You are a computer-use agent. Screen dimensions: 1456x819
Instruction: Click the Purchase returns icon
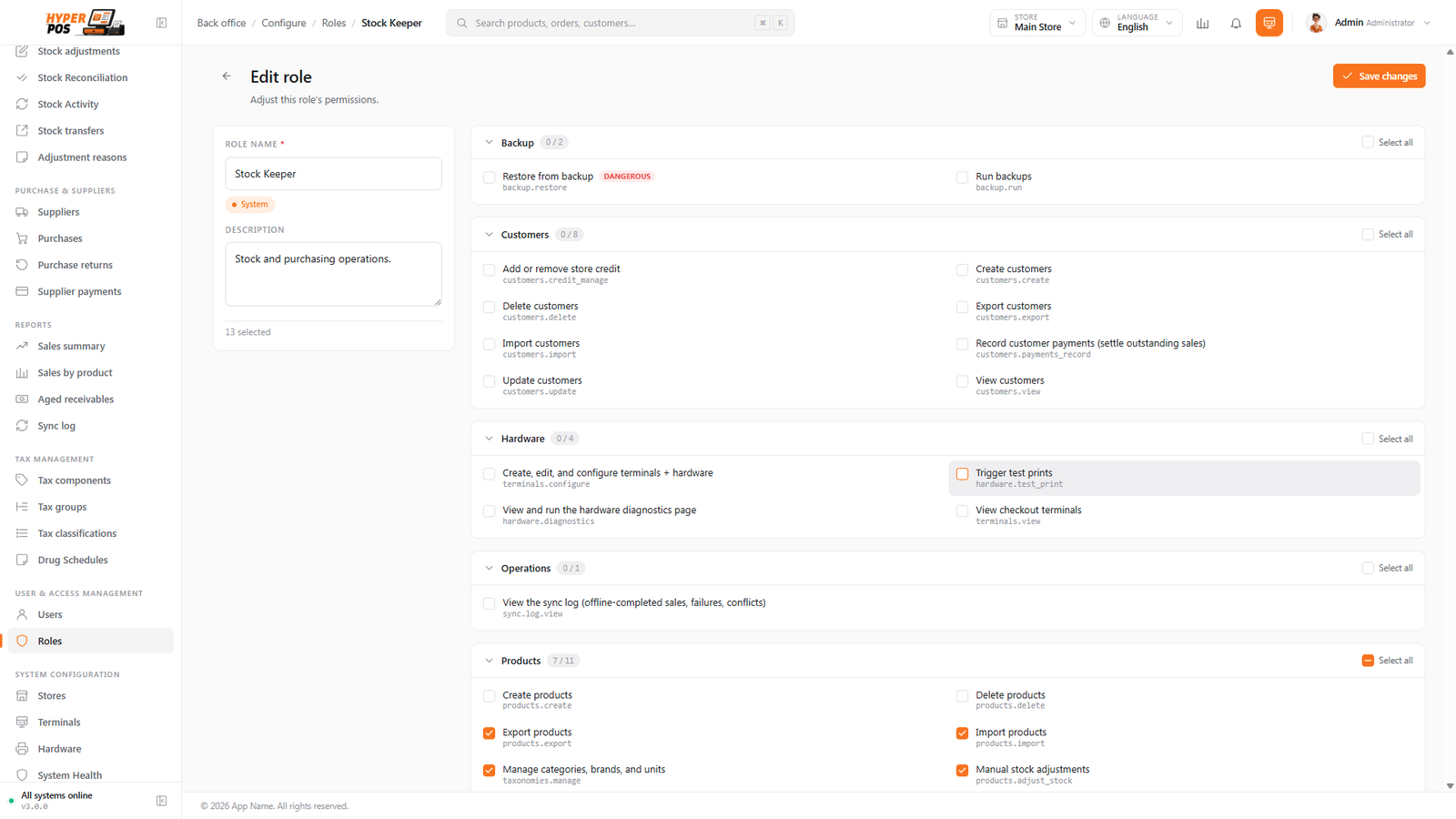pyautogui.click(x=22, y=265)
